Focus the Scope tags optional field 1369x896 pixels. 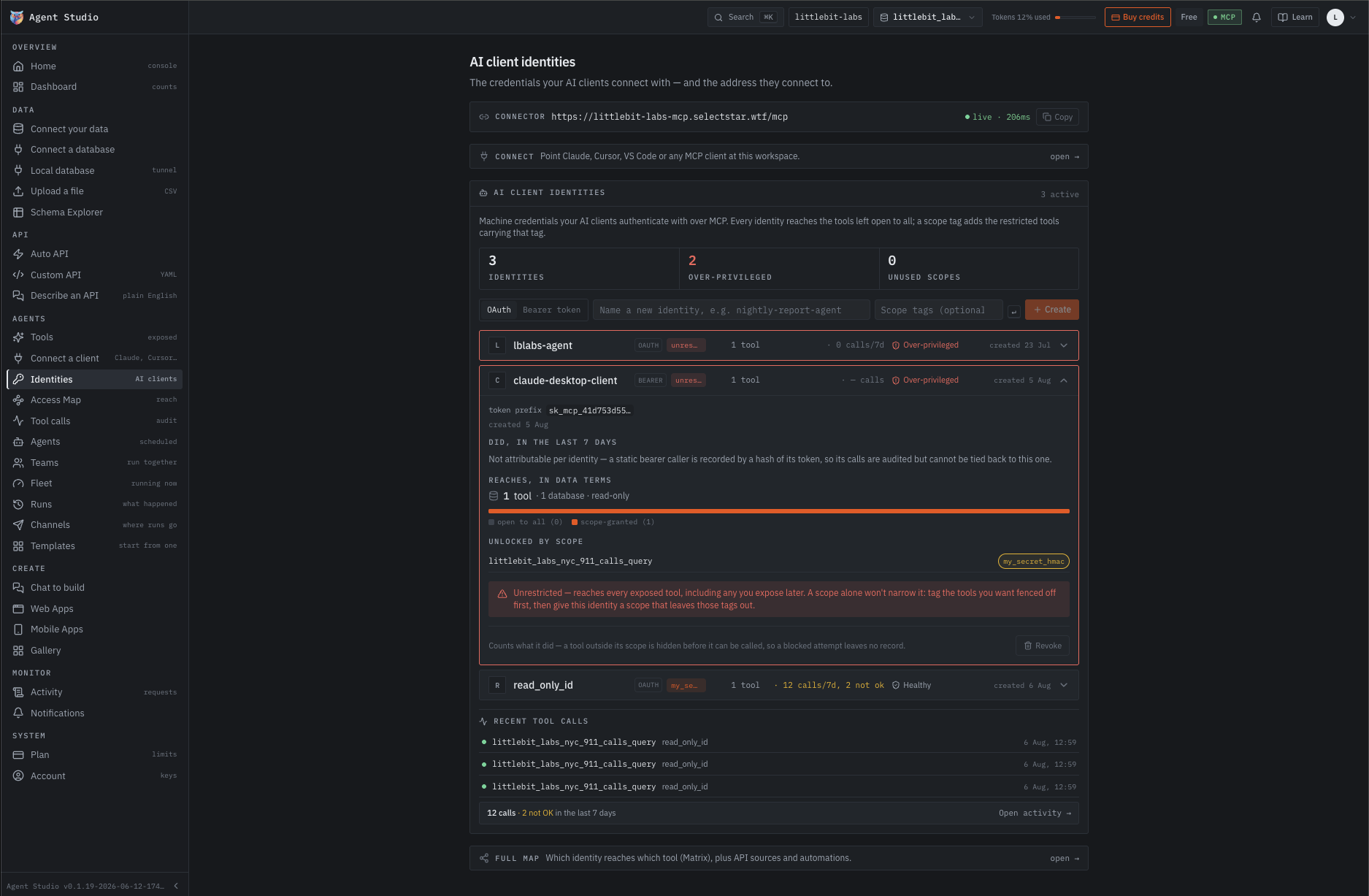click(938, 310)
